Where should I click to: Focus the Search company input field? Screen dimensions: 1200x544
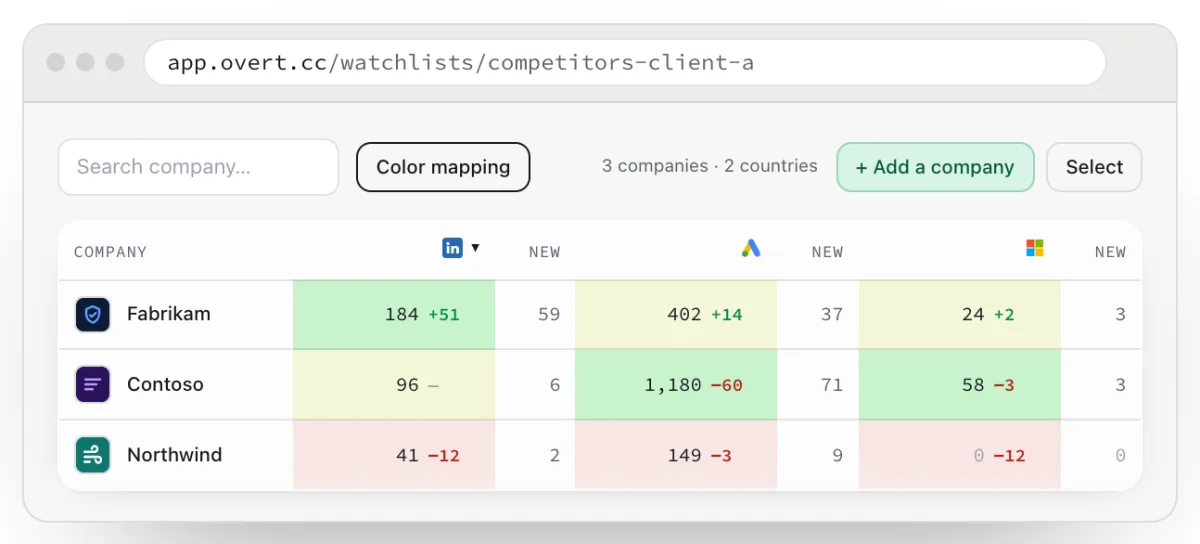click(199, 167)
